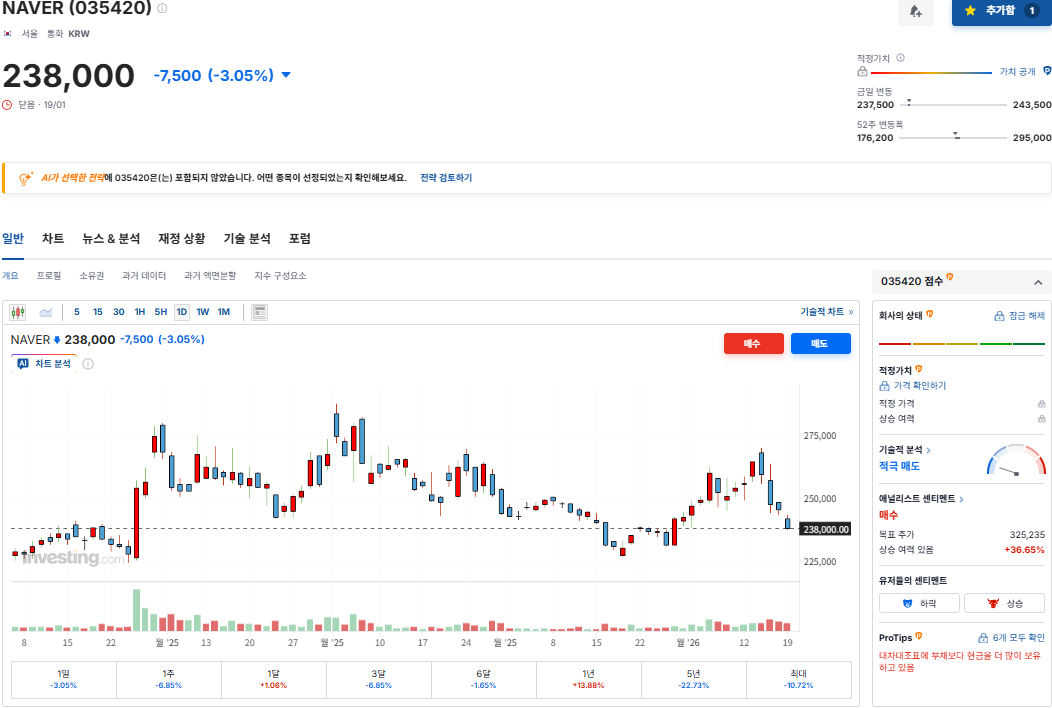This screenshot has height=708, width=1052.
Task: Set chart interval to 30 minutes
Action: pos(119,312)
